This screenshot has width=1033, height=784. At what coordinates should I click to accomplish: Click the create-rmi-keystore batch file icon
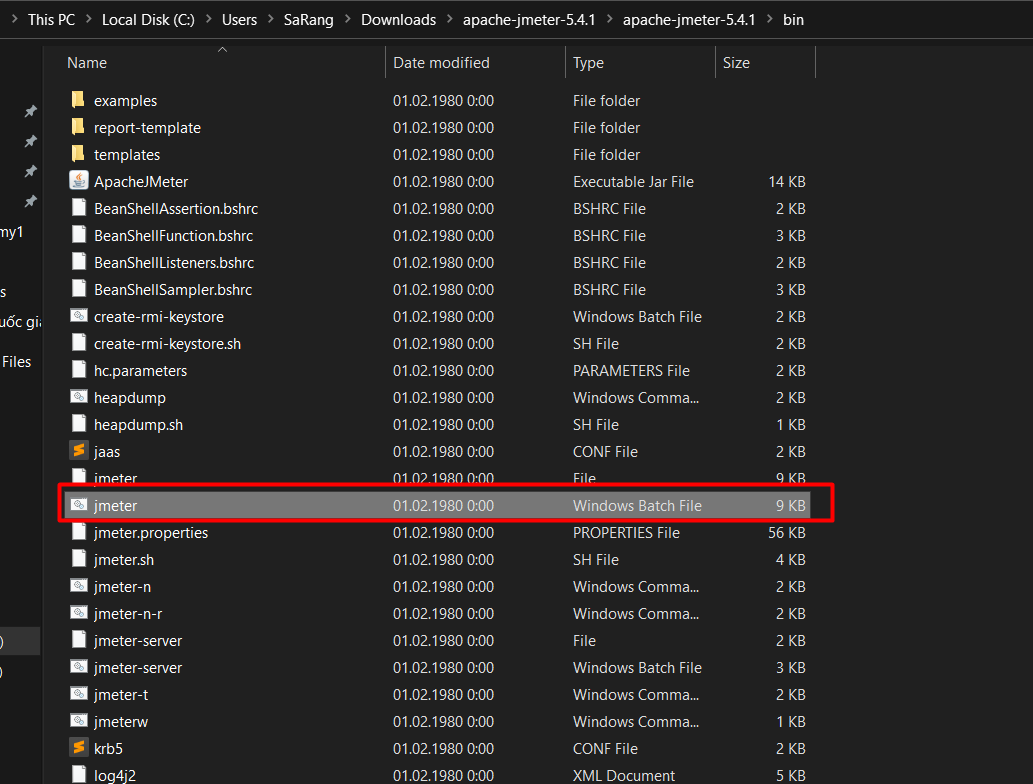coord(79,316)
